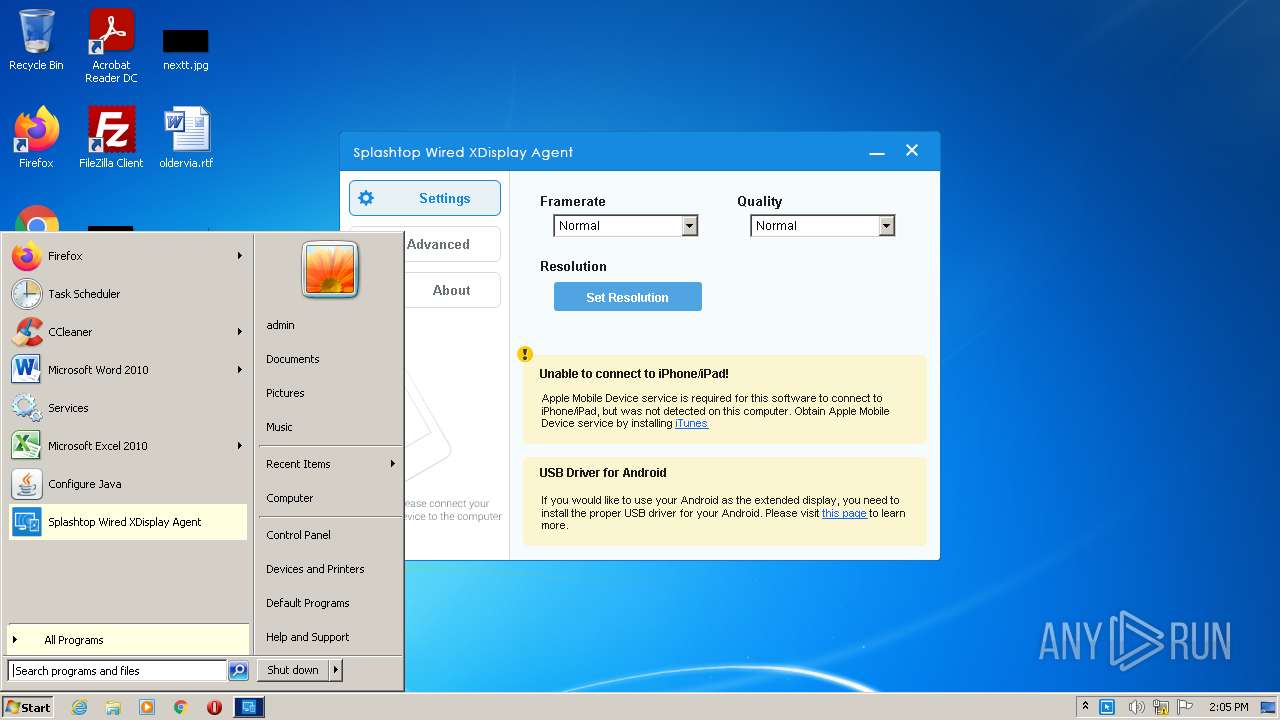Click the Excel icon in Start menu

point(26,446)
